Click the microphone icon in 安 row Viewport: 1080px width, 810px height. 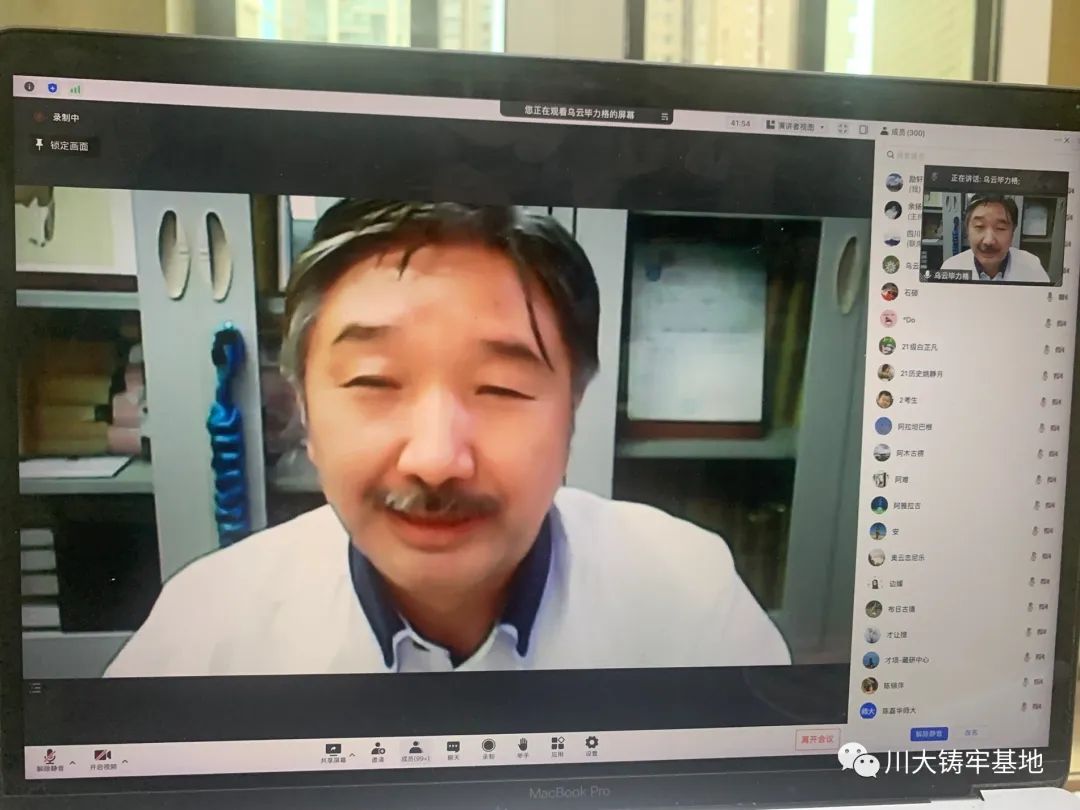tap(1036, 530)
